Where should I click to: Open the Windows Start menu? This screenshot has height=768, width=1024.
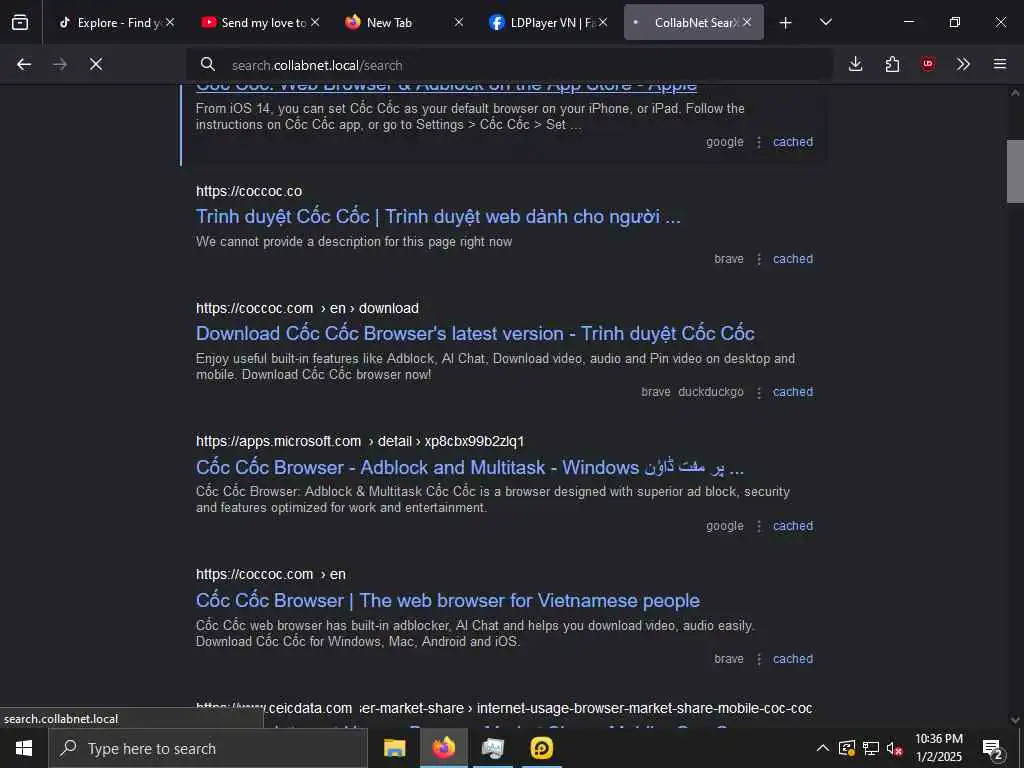coord(24,748)
